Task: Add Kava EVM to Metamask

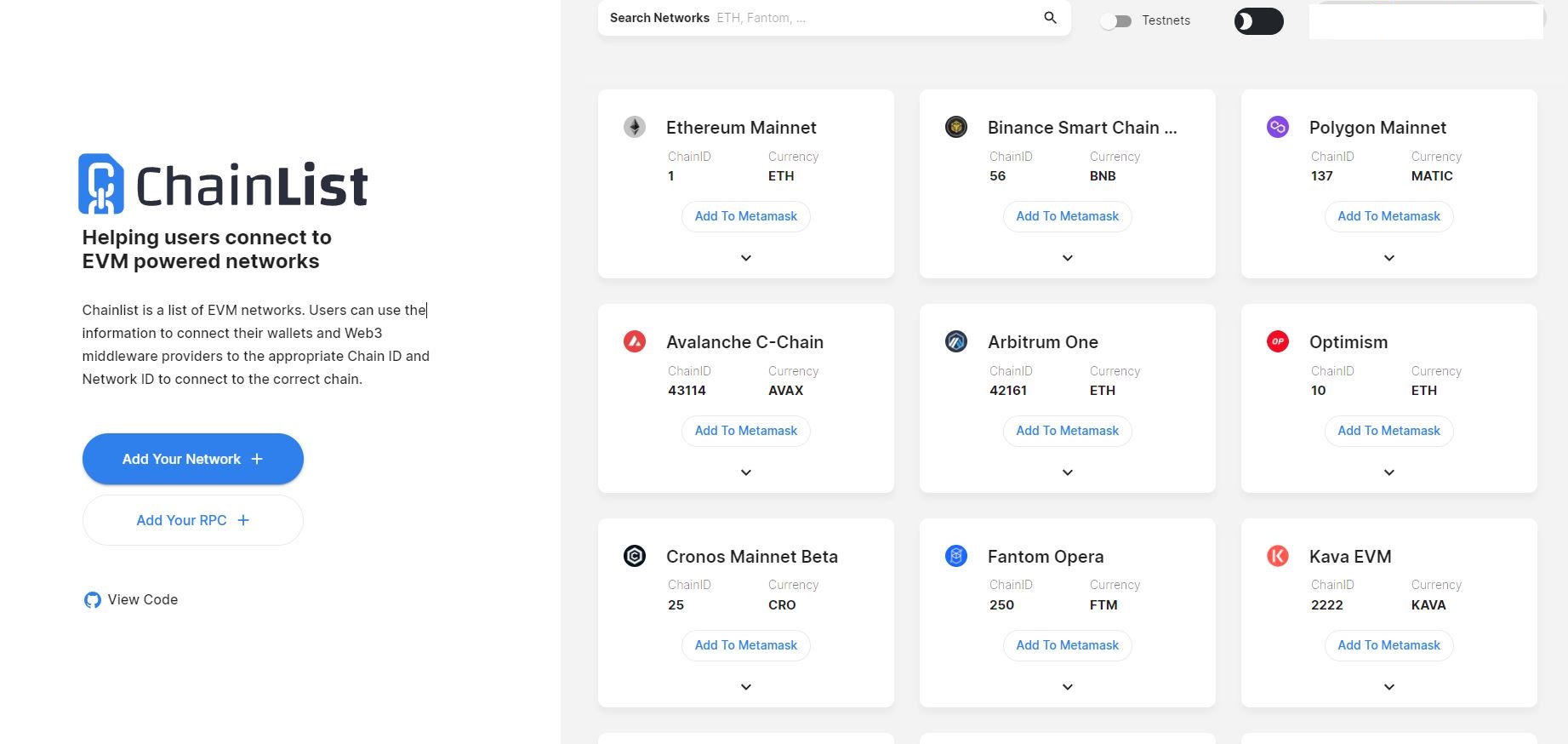Action: click(1389, 645)
